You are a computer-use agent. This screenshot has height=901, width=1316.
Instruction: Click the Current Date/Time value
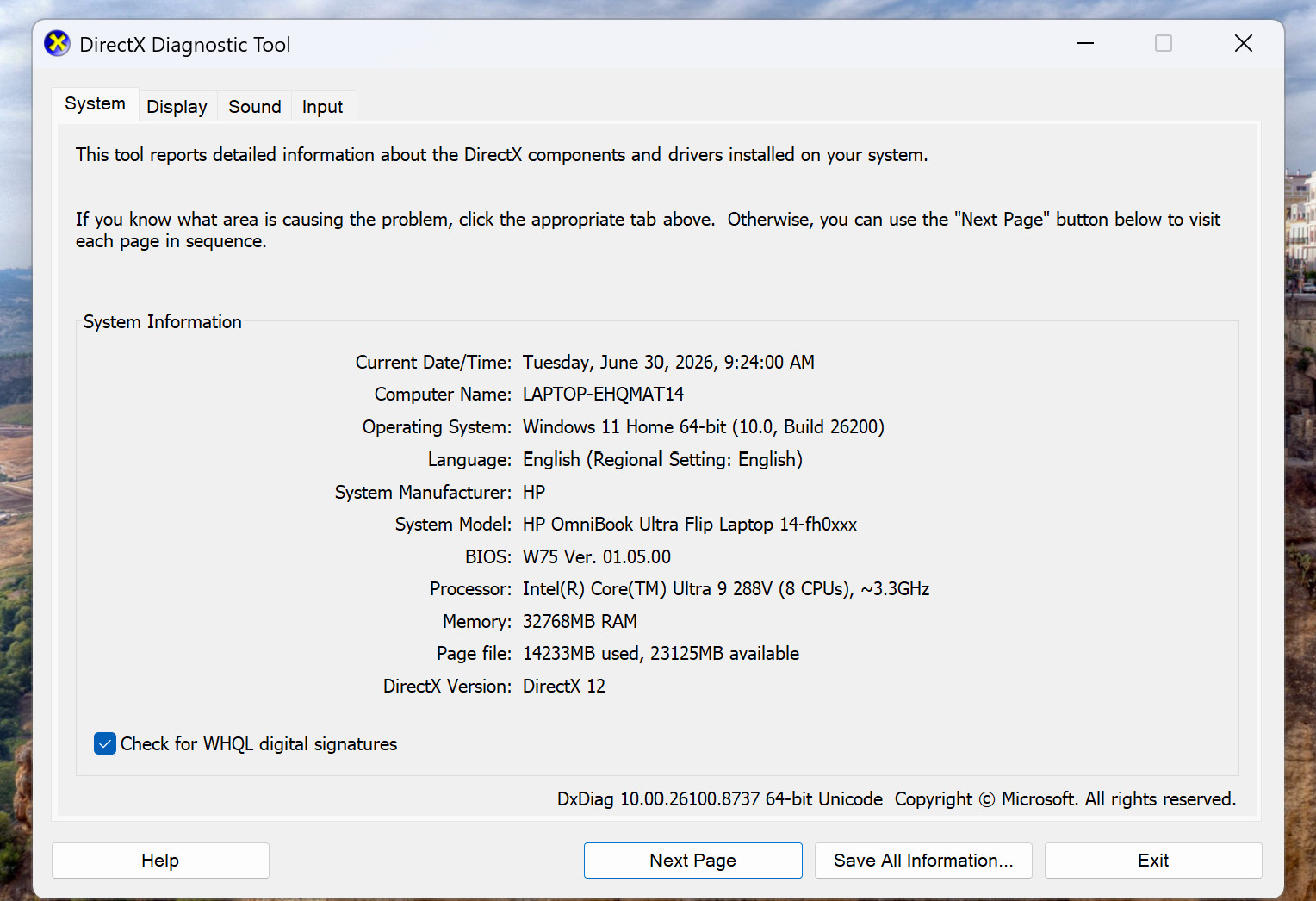(668, 363)
